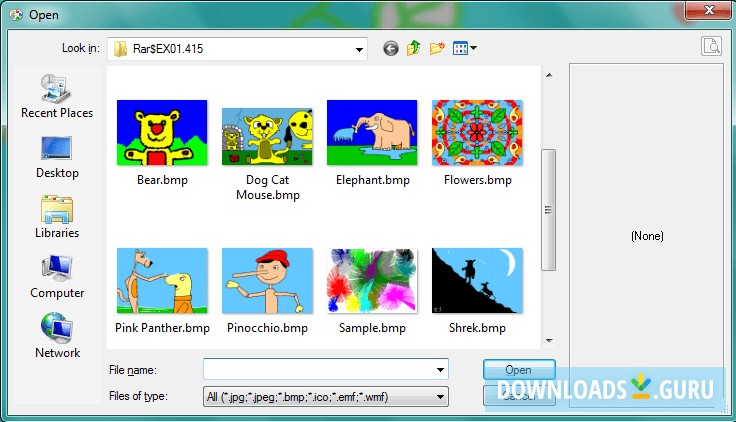Select the Pink Panther.bmp thumbnail
The height and width of the screenshot is (422, 736).
point(162,281)
